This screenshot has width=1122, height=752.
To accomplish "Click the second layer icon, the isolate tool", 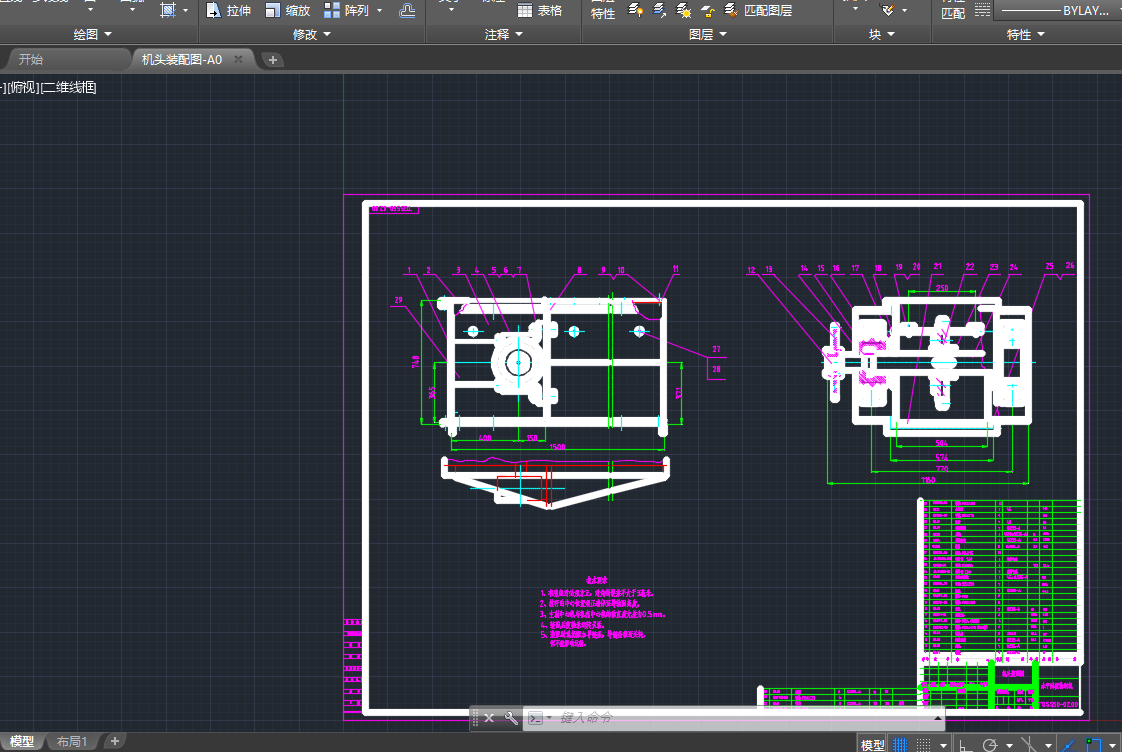I will [x=660, y=10].
